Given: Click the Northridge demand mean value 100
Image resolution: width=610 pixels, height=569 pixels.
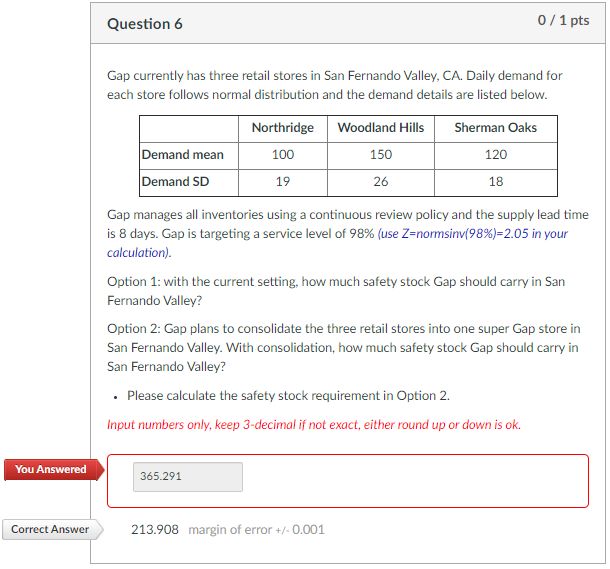Looking at the screenshot, I should pos(283,155).
